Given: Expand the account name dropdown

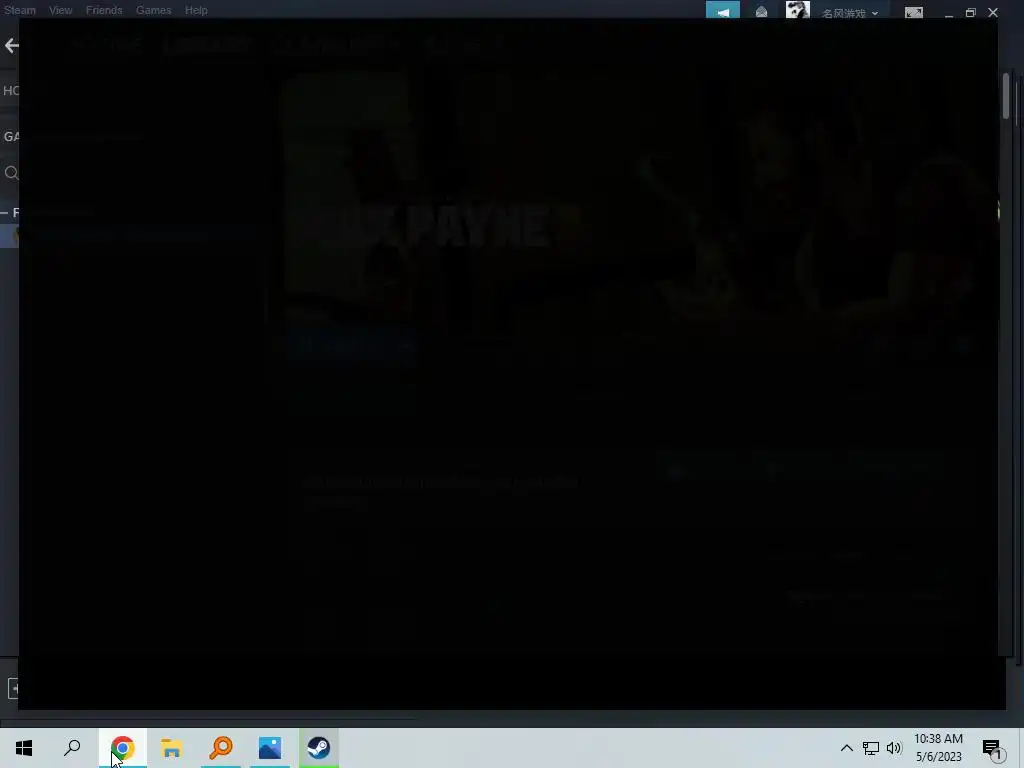Looking at the screenshot, I should pyautogui.click(x=850, y=12).
